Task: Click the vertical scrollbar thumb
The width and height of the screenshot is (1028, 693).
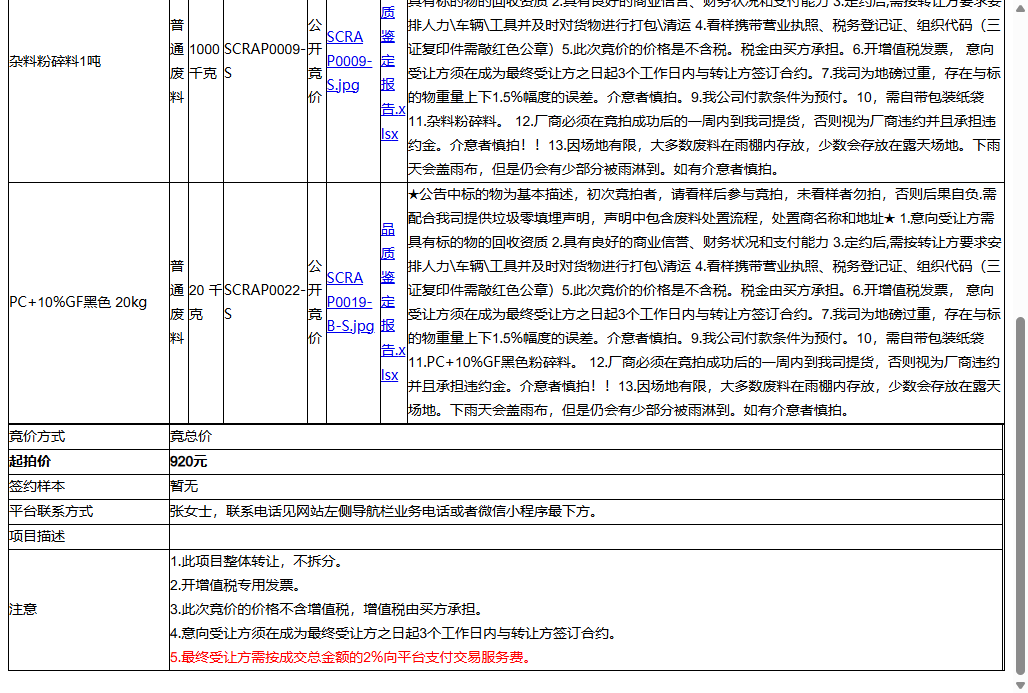Action: 1020,496
